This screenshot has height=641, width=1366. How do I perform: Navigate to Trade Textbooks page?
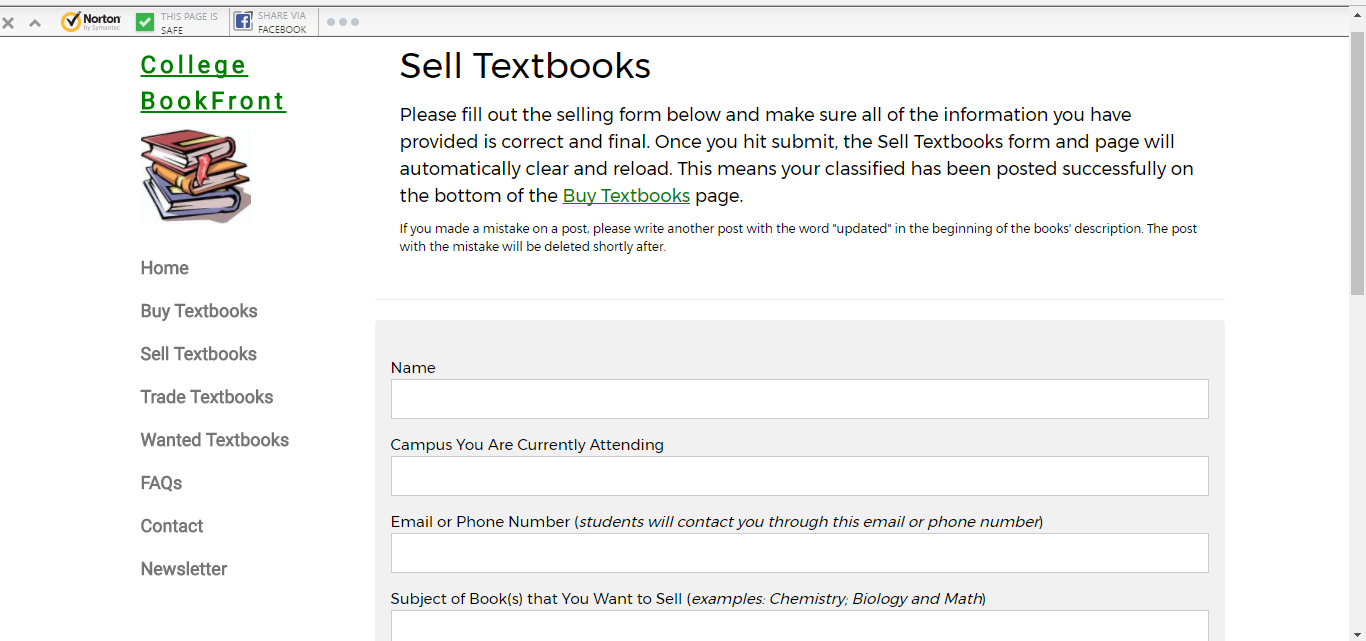(x=207, y=397)
